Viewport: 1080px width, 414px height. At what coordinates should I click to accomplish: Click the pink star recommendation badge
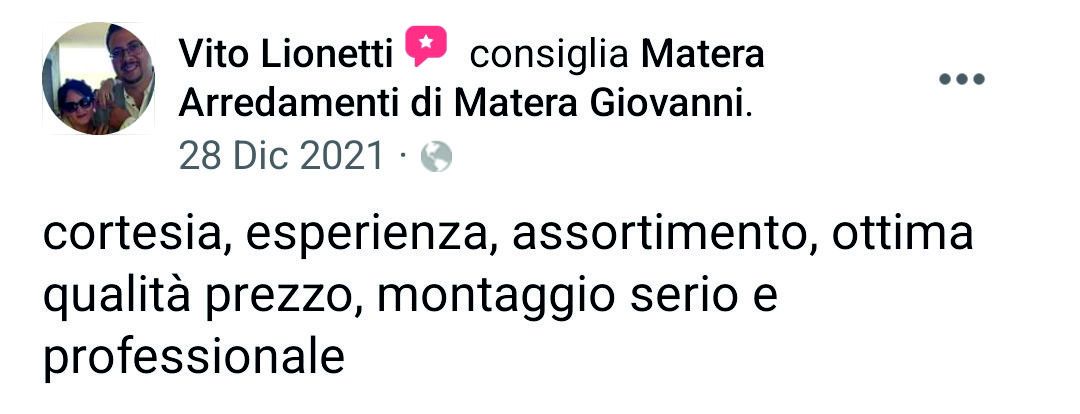[x=426, y=45]
